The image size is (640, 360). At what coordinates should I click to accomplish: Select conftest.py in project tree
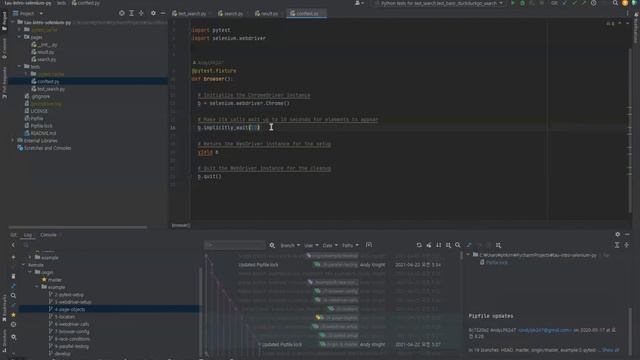(48, 82)
